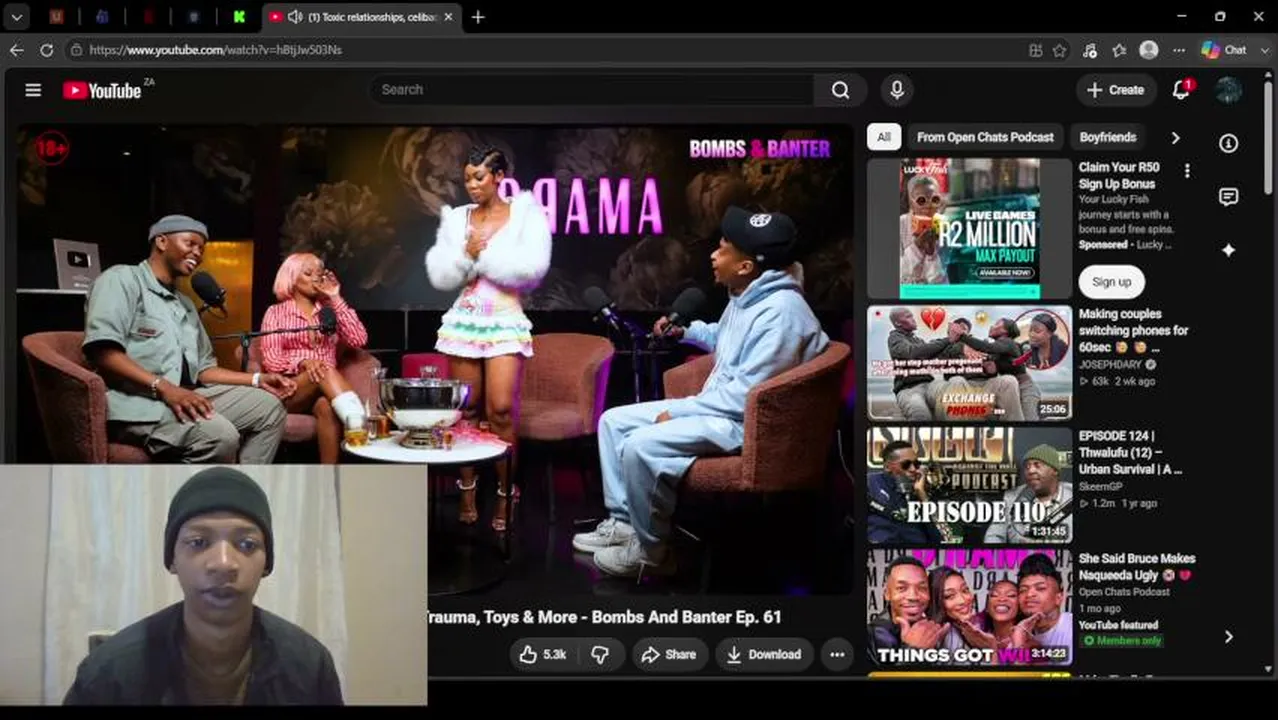Image resolution: width=1278 pixels, height=720 pixels.
Task: Open the notifications bell
Action: (x=1181, y=90)
